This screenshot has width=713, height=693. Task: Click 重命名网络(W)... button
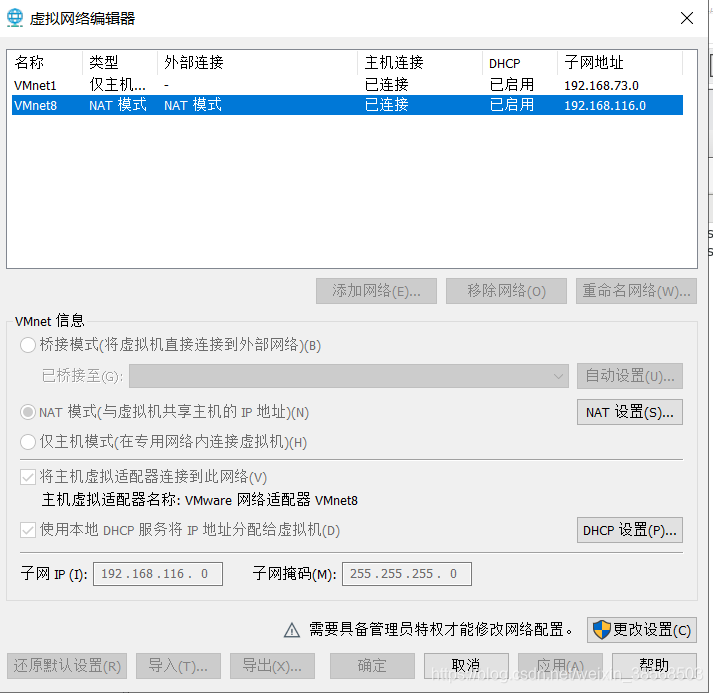click(x=636, y=291)
